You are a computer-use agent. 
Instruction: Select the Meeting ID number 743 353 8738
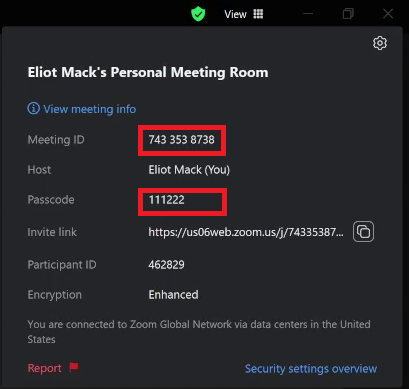(182, 140)
